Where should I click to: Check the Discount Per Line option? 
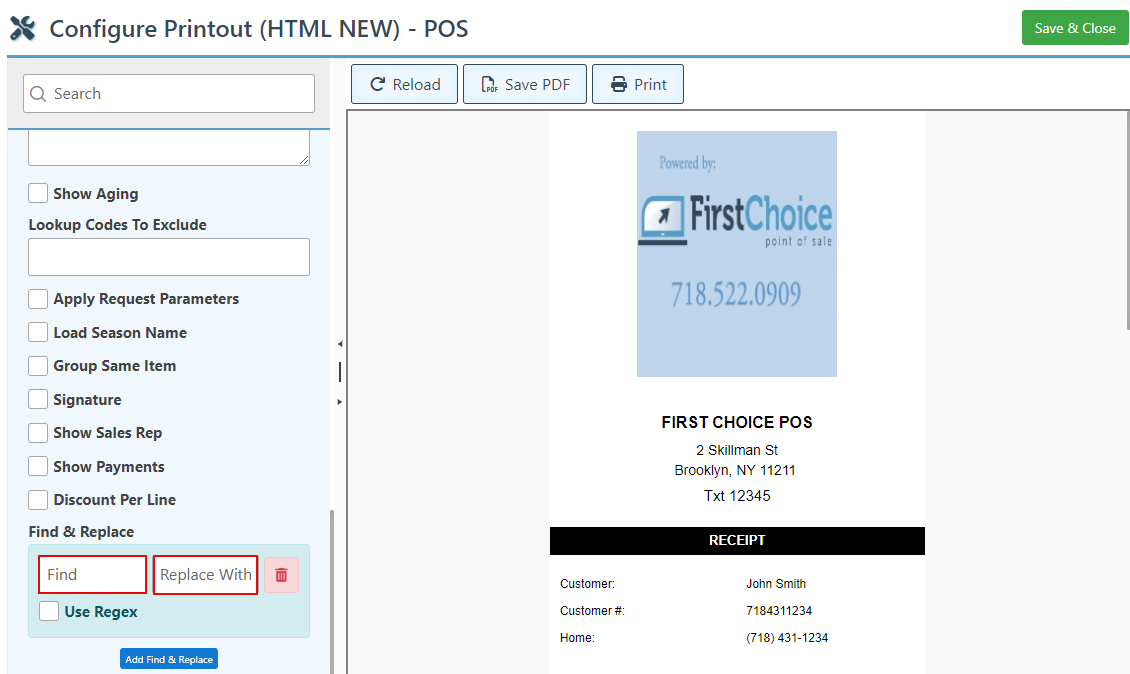(38, 500)
